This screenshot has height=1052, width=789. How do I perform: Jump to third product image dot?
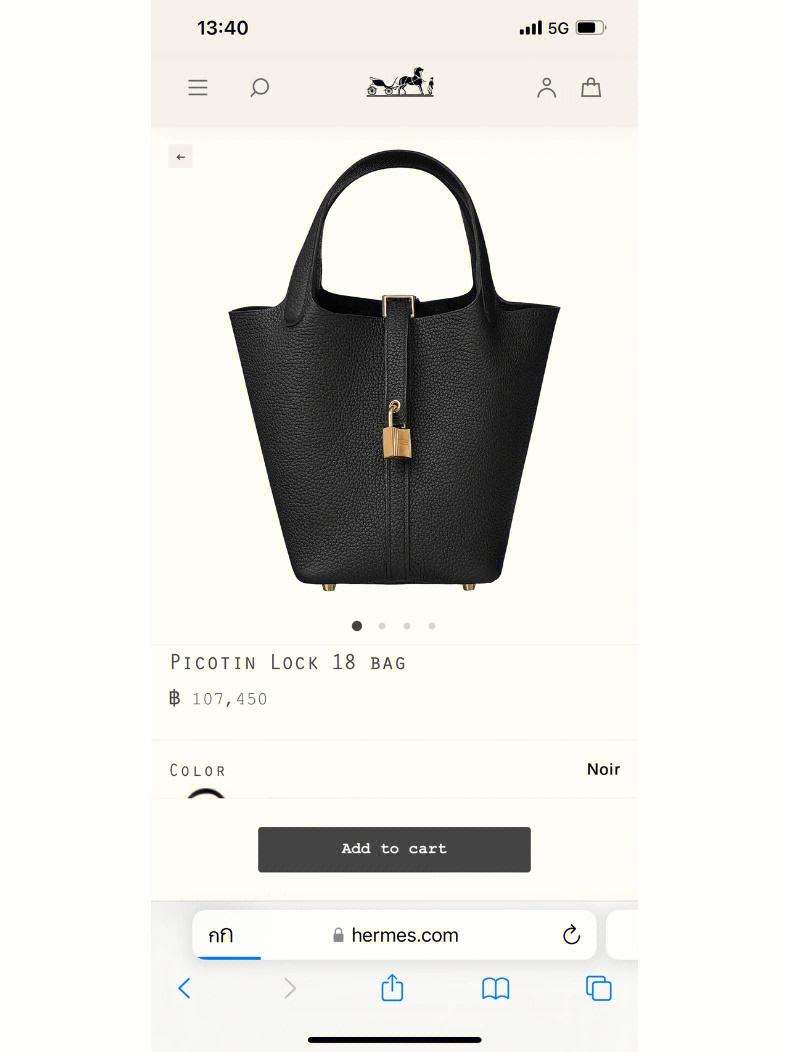pos(407,626)
